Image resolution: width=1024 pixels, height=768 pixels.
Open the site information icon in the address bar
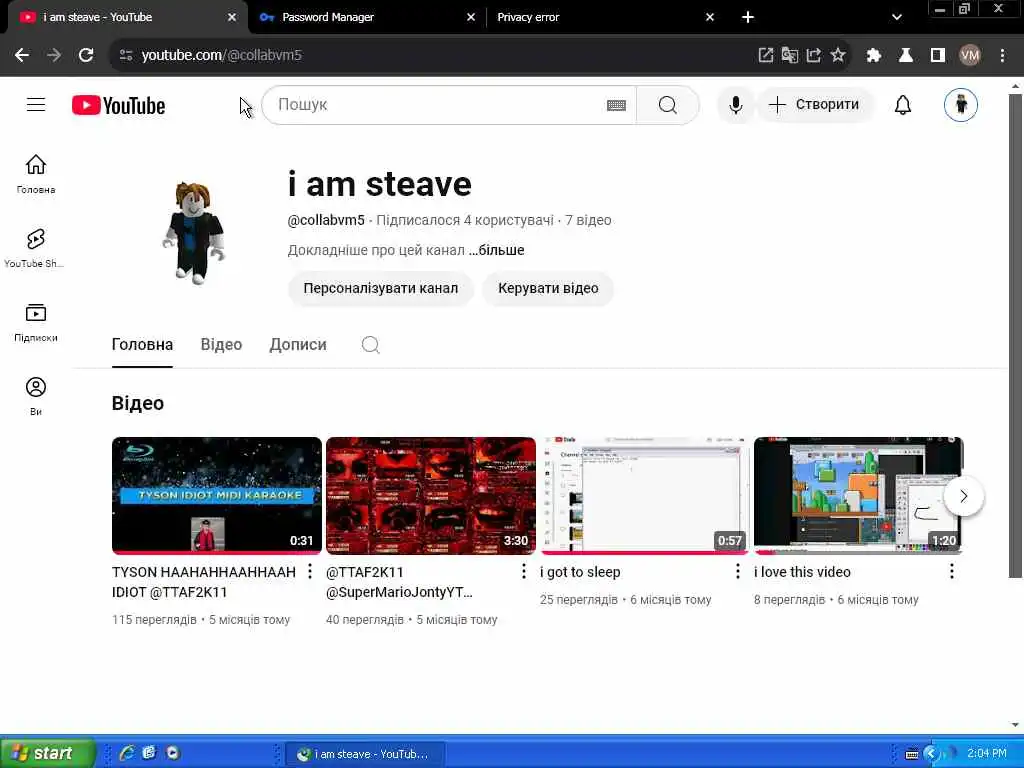pyautogui.click(x=126, y=56)
